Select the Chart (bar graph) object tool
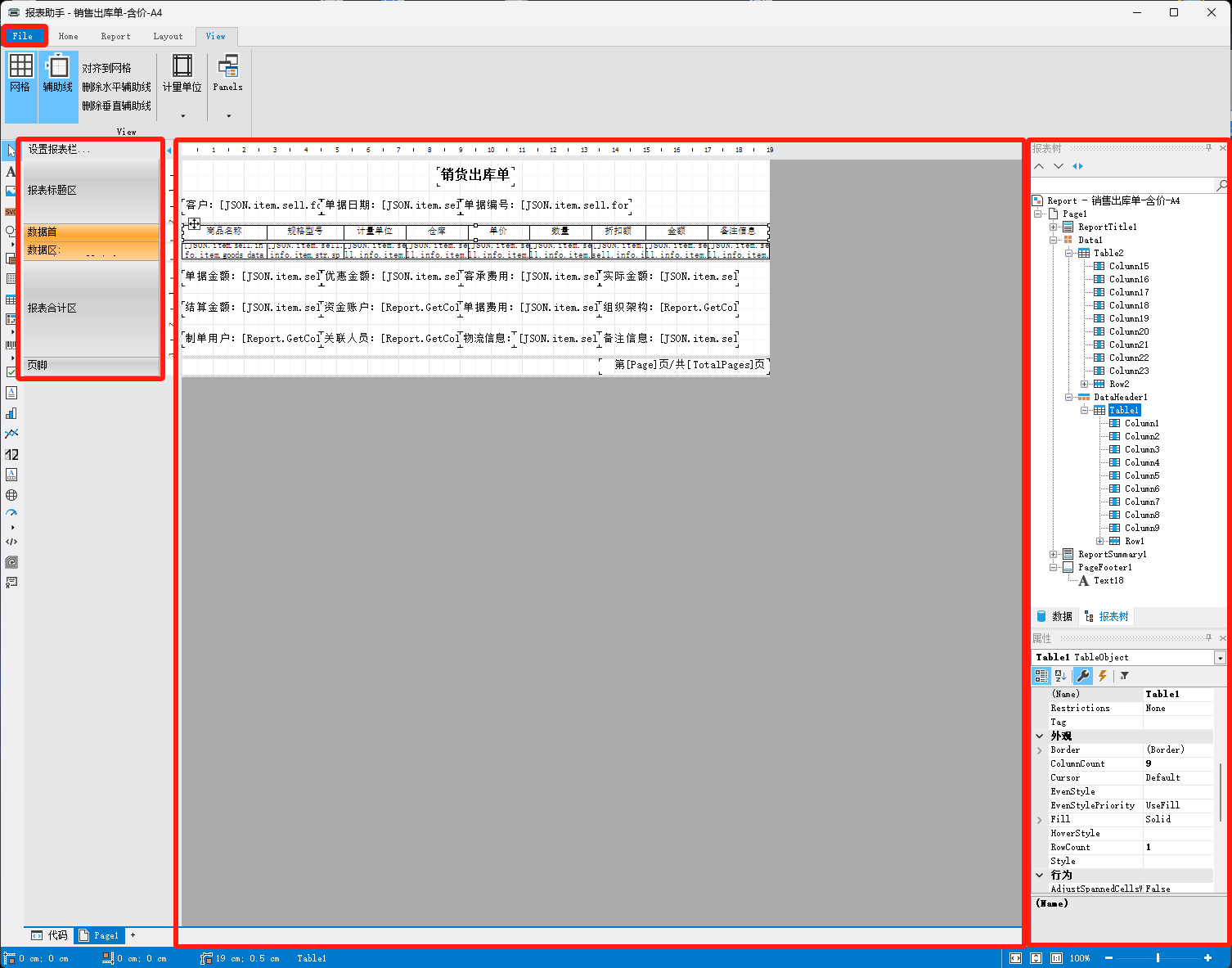 [x=11, y=413]
